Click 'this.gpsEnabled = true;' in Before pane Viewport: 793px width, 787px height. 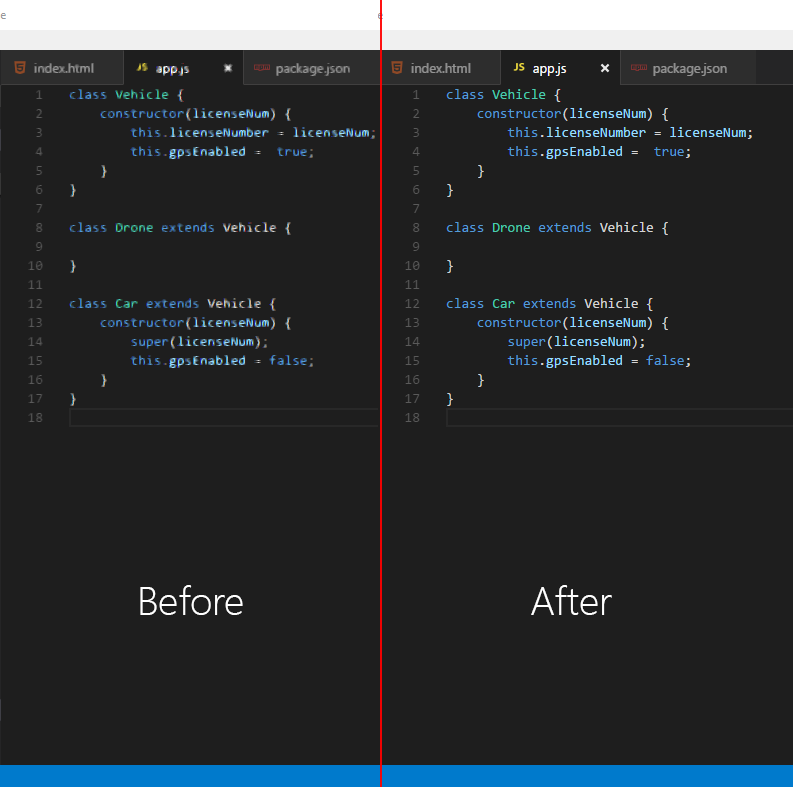tap(223, 152)
